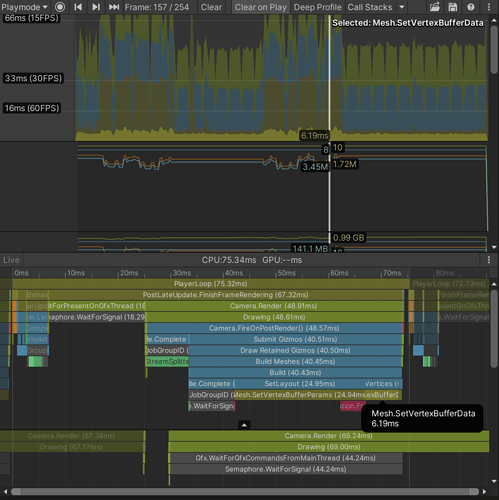Toggle the Live view button

pos(11,260)
